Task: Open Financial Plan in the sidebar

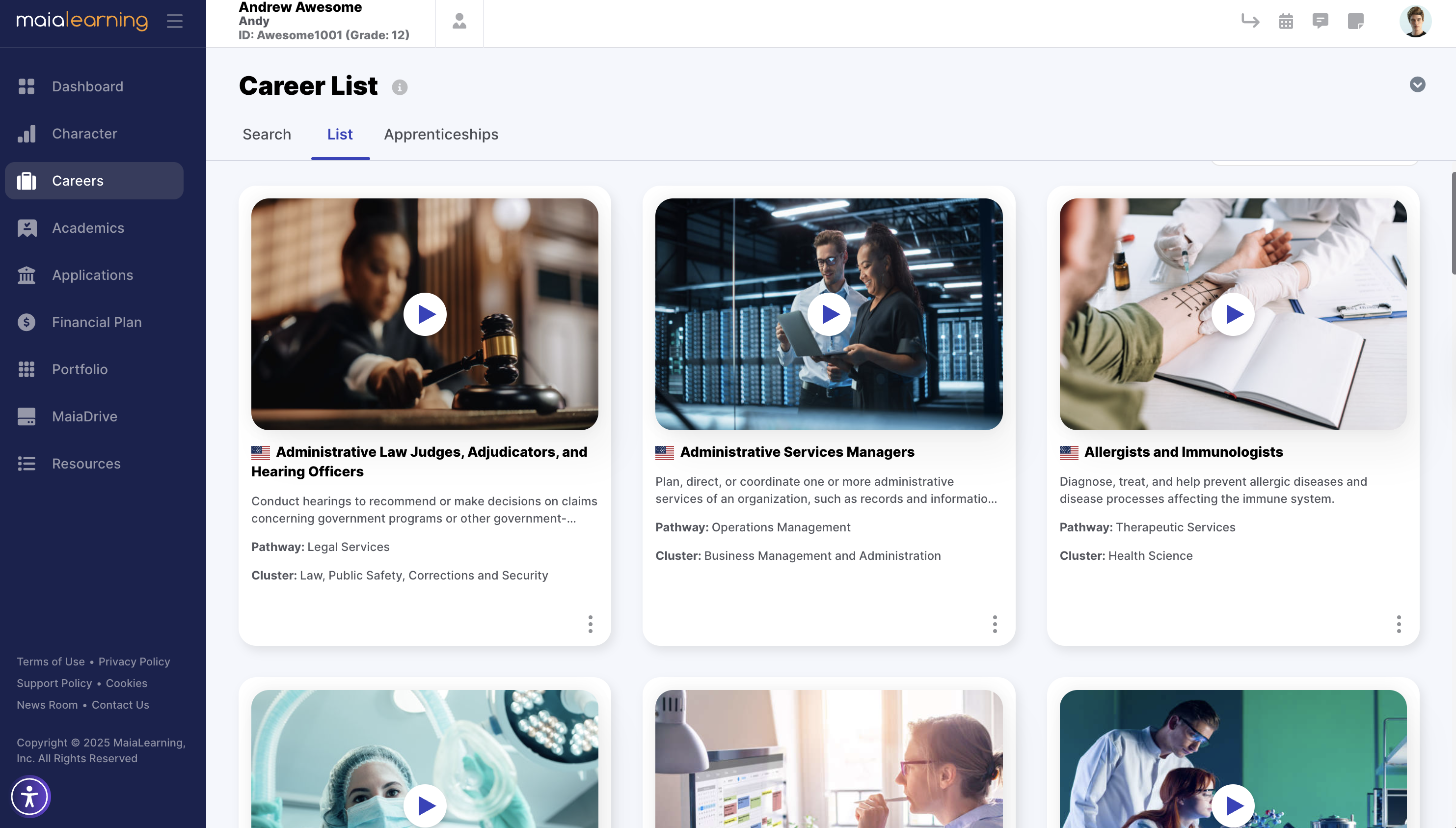Action: click(94, 323)
